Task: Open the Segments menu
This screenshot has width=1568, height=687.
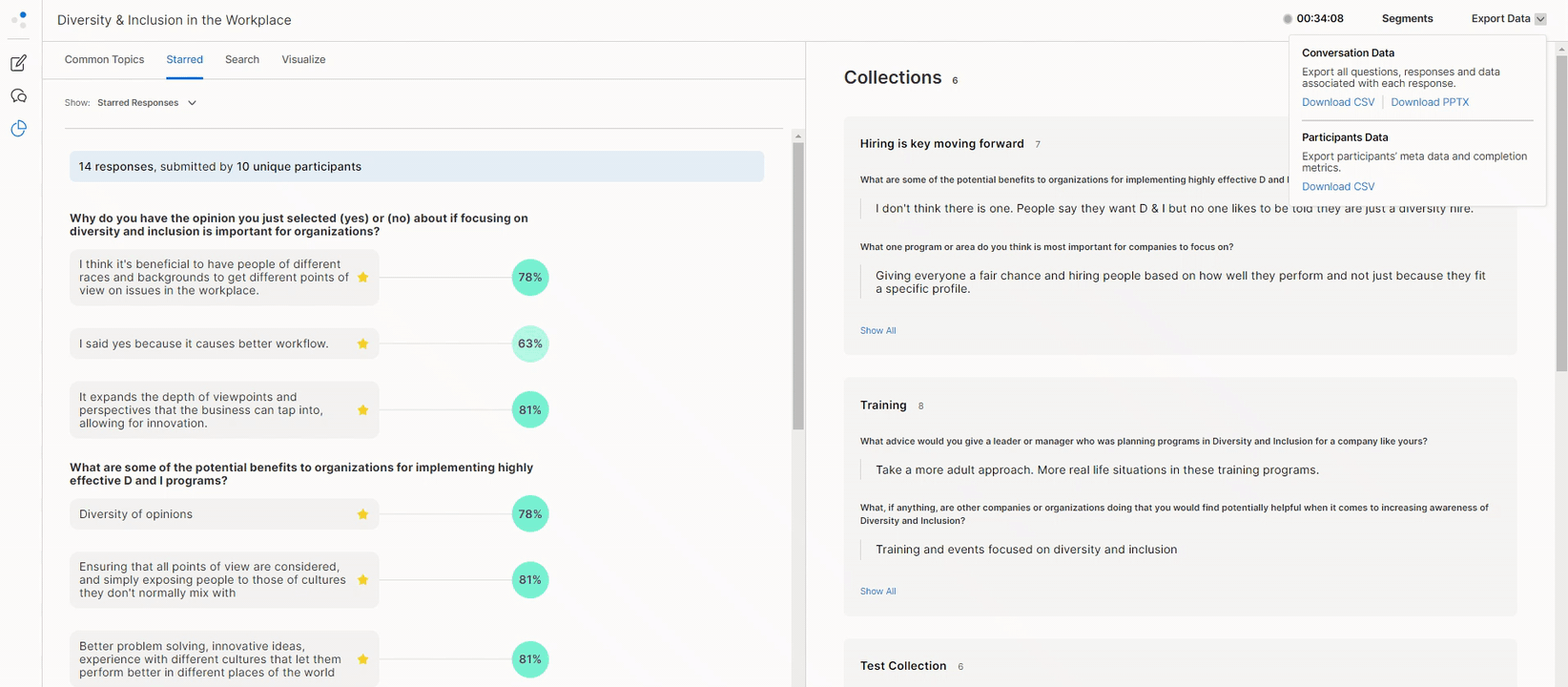Action: tap(1407, 19)
